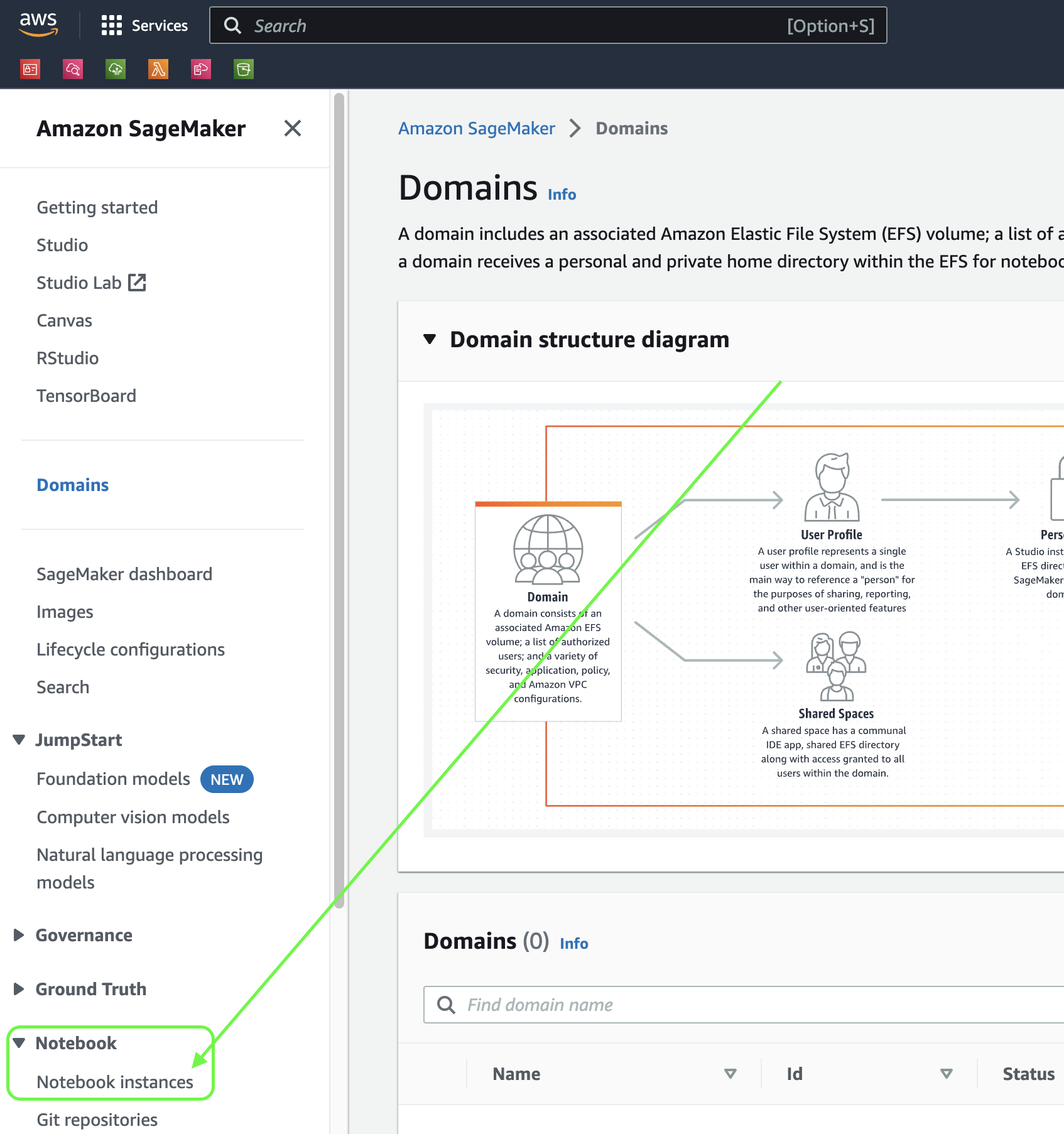
Task: Open the IAM shortcut icon in favorites bar
Action: point(30,69)
